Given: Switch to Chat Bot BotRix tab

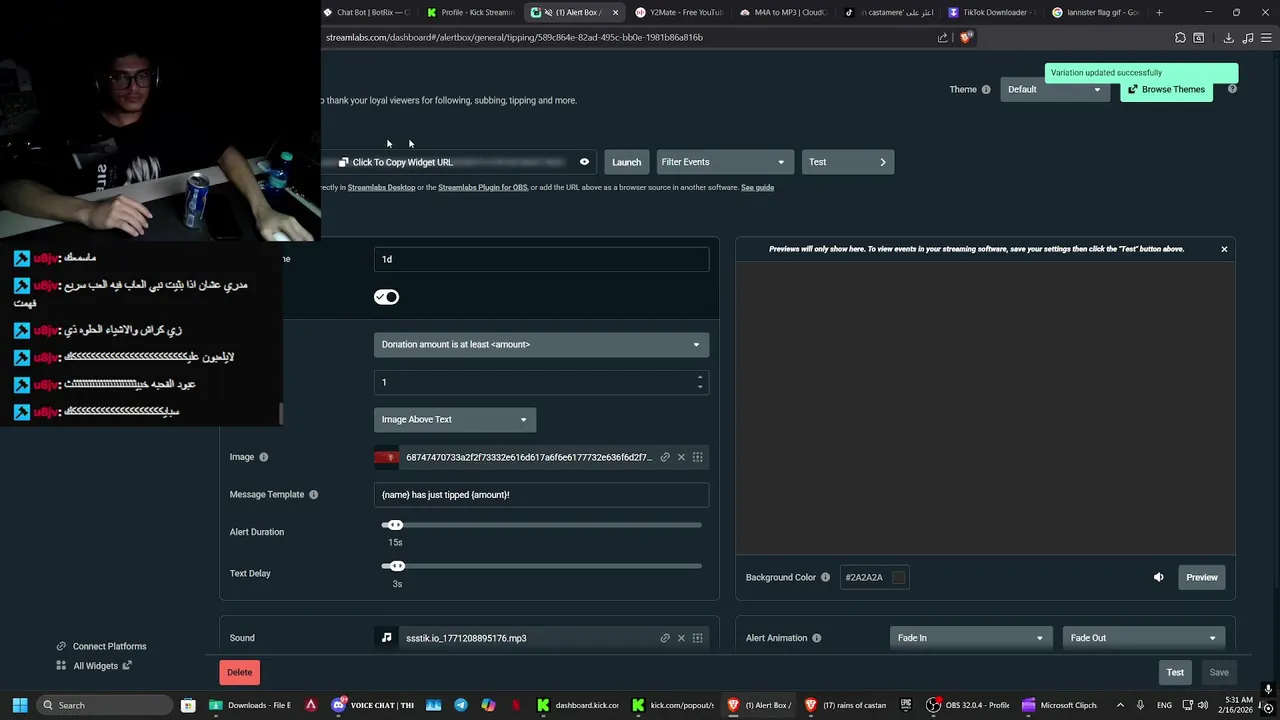Looking at the screenshot, I should point(366,12).
